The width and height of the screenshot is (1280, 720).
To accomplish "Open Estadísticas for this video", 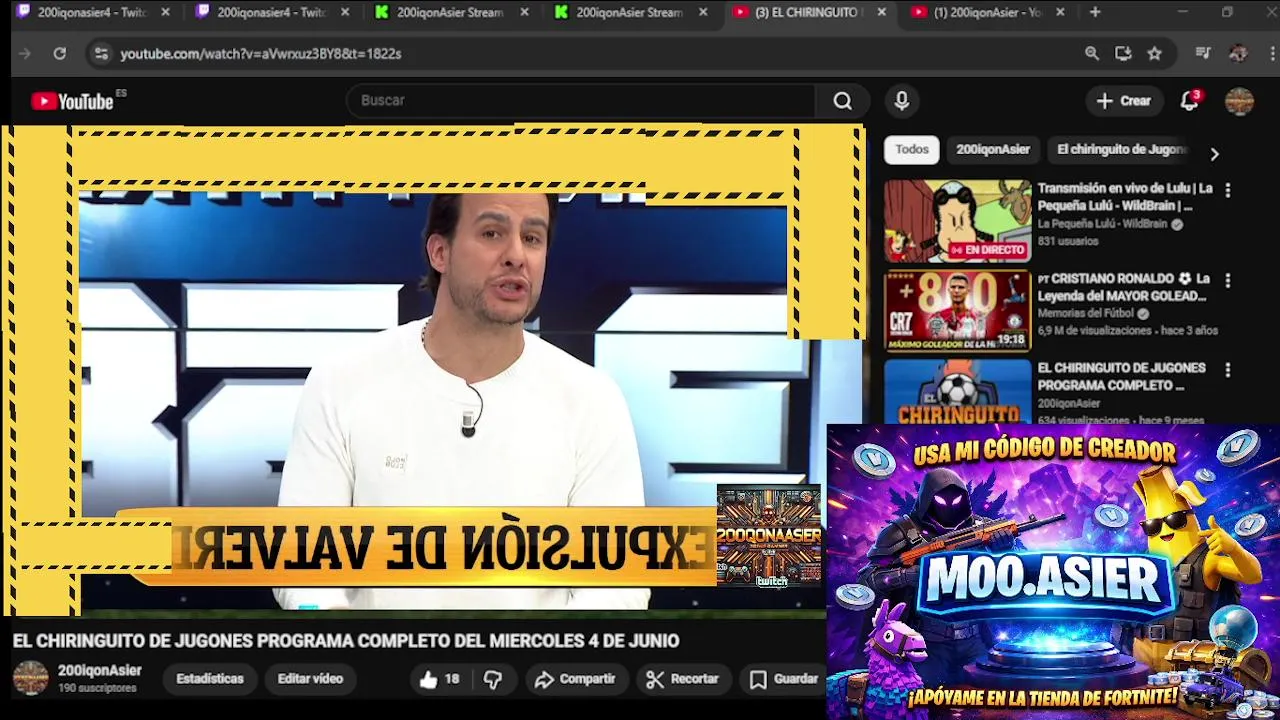I will [210, 679].
